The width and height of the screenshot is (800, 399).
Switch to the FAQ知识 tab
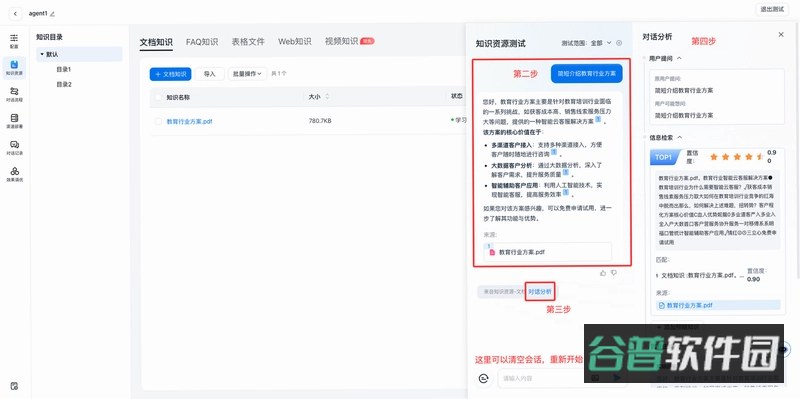[x=202, y=42]
